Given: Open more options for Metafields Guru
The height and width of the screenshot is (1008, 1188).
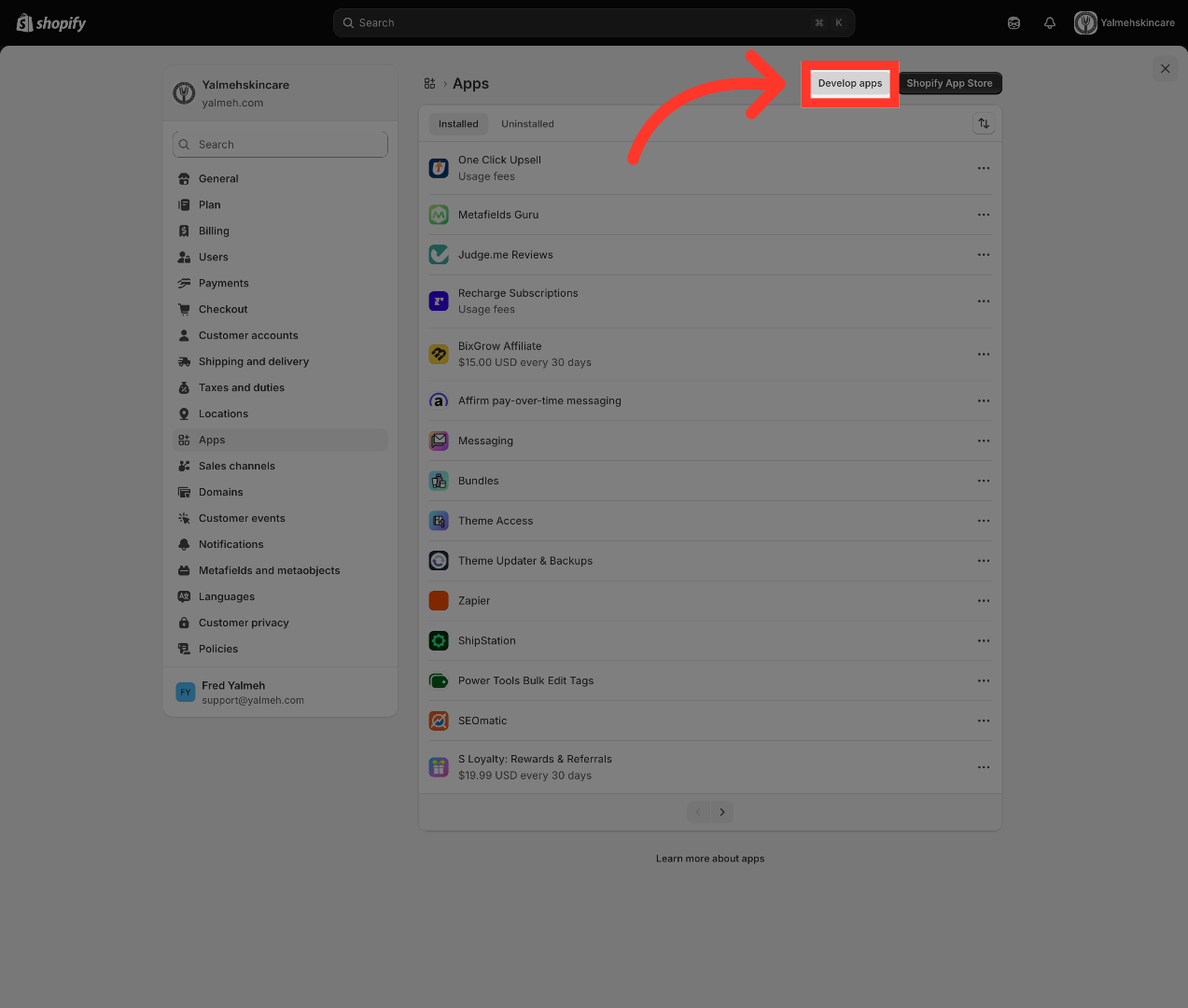Looking at the screenshot, I should pos(984,215).
